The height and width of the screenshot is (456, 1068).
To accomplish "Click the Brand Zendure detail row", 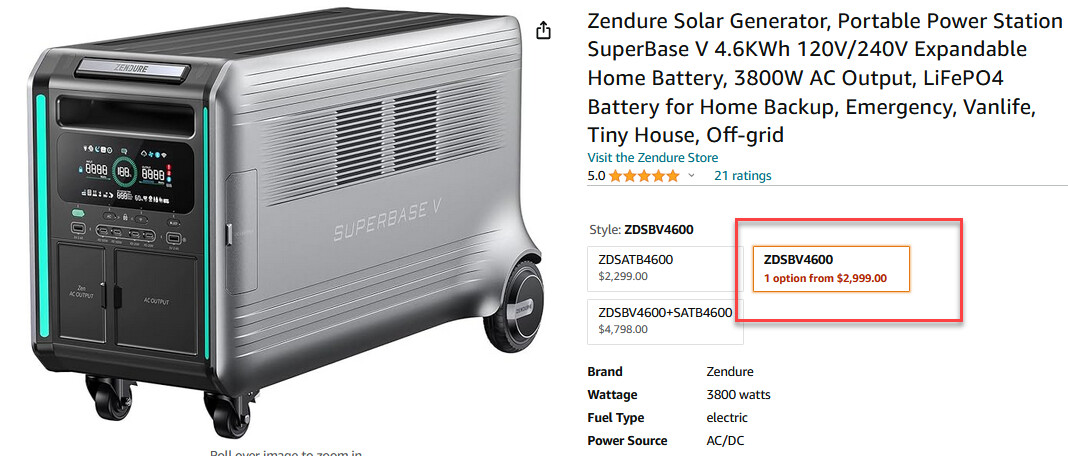I will [671, 372].
